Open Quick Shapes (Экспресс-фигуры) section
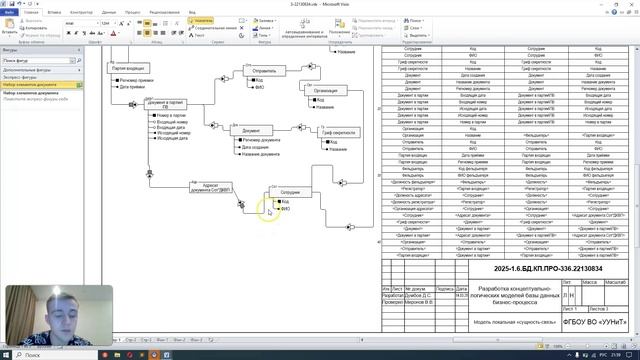The height and width of the screenshot is (360, 640). (42, 77)
